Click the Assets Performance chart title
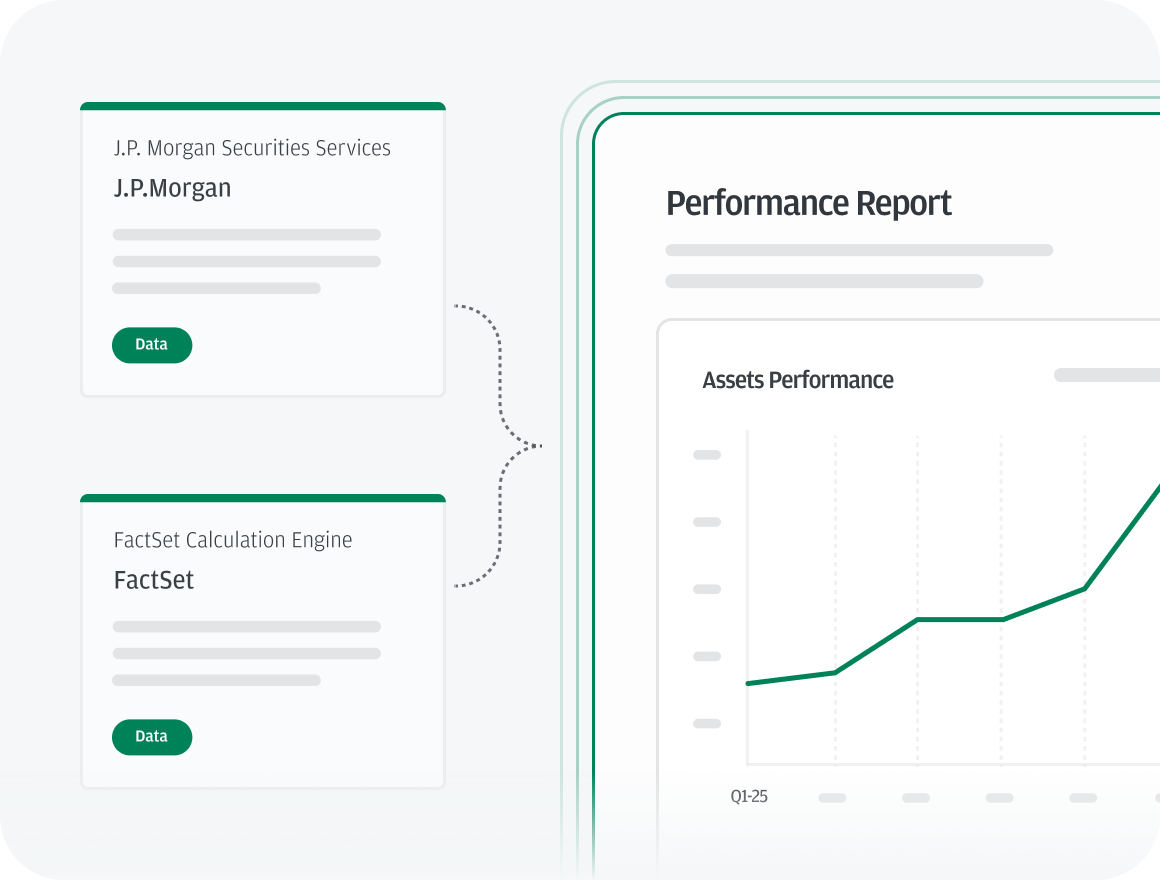1160x880 pixels. (x=798, y=380)
